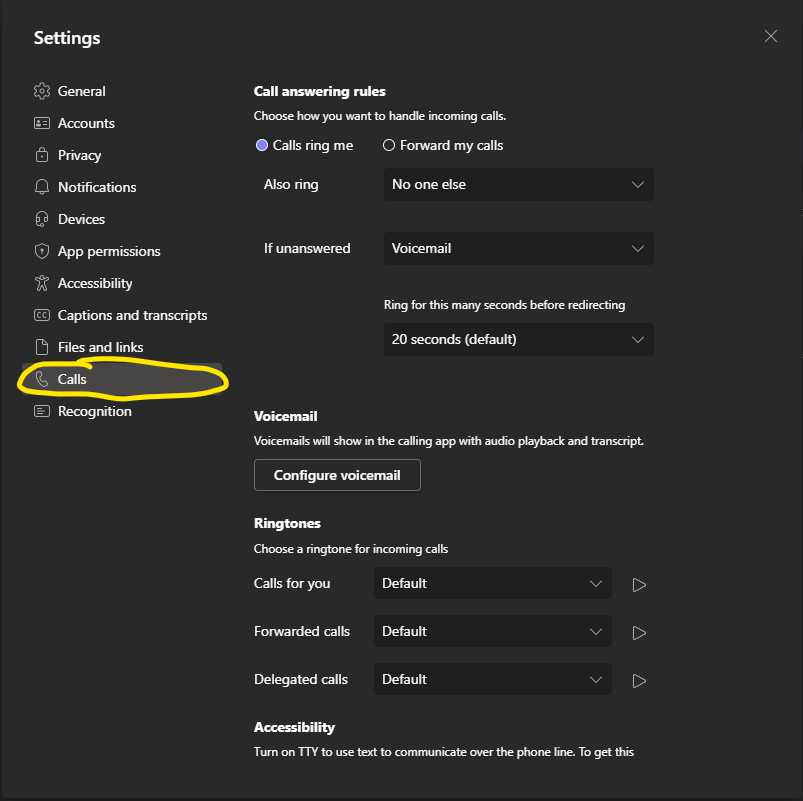This screenshot has width=803, height=801.
Task: Open the Calls for you ringtone dropdown
Action: click(493, 583)
